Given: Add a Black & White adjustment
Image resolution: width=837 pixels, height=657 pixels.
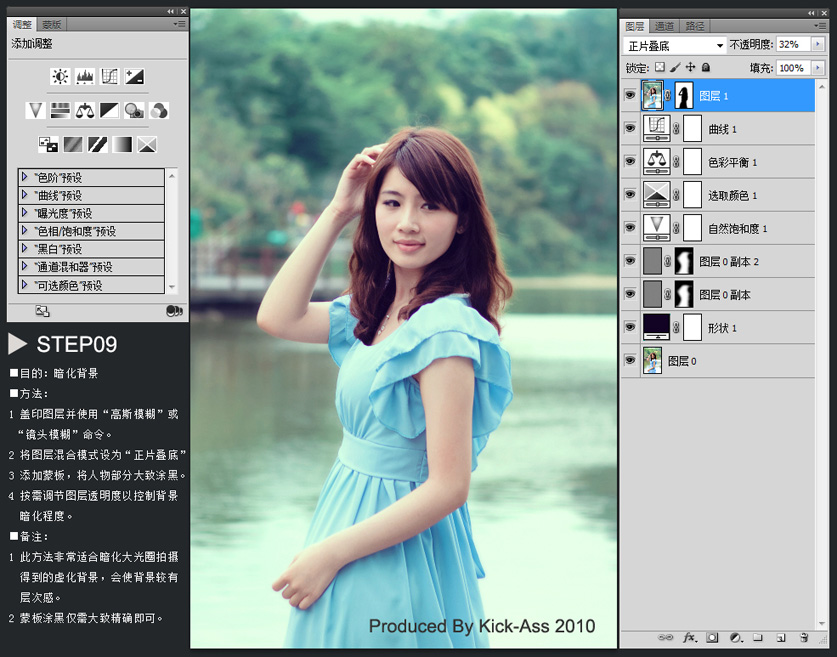Looking at the screenshot, I should (109, 110).
